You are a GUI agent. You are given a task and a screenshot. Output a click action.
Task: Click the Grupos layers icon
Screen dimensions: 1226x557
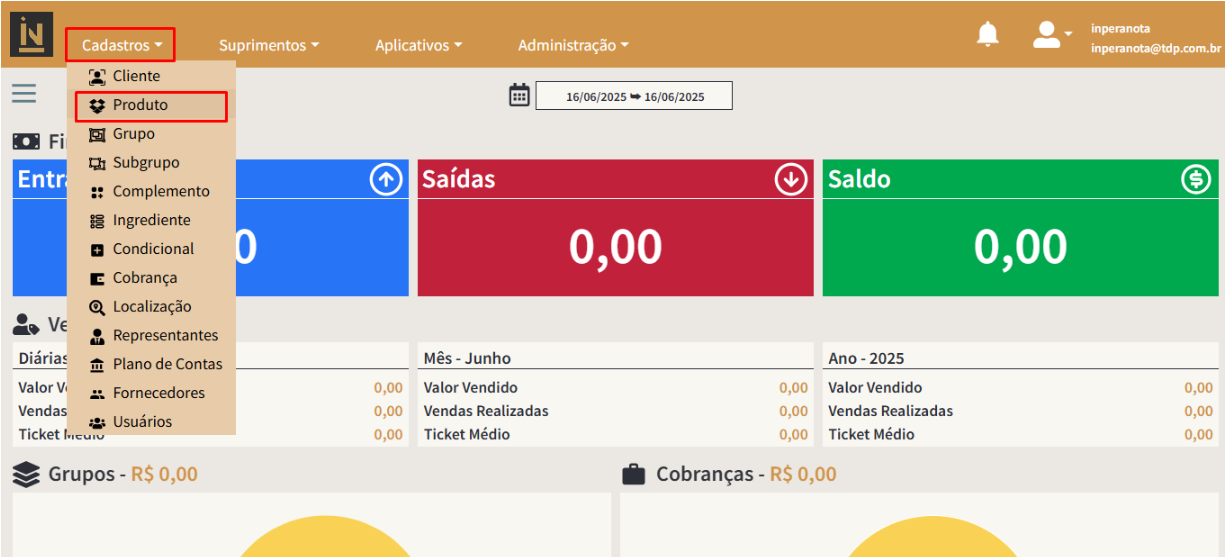point(27,474)
